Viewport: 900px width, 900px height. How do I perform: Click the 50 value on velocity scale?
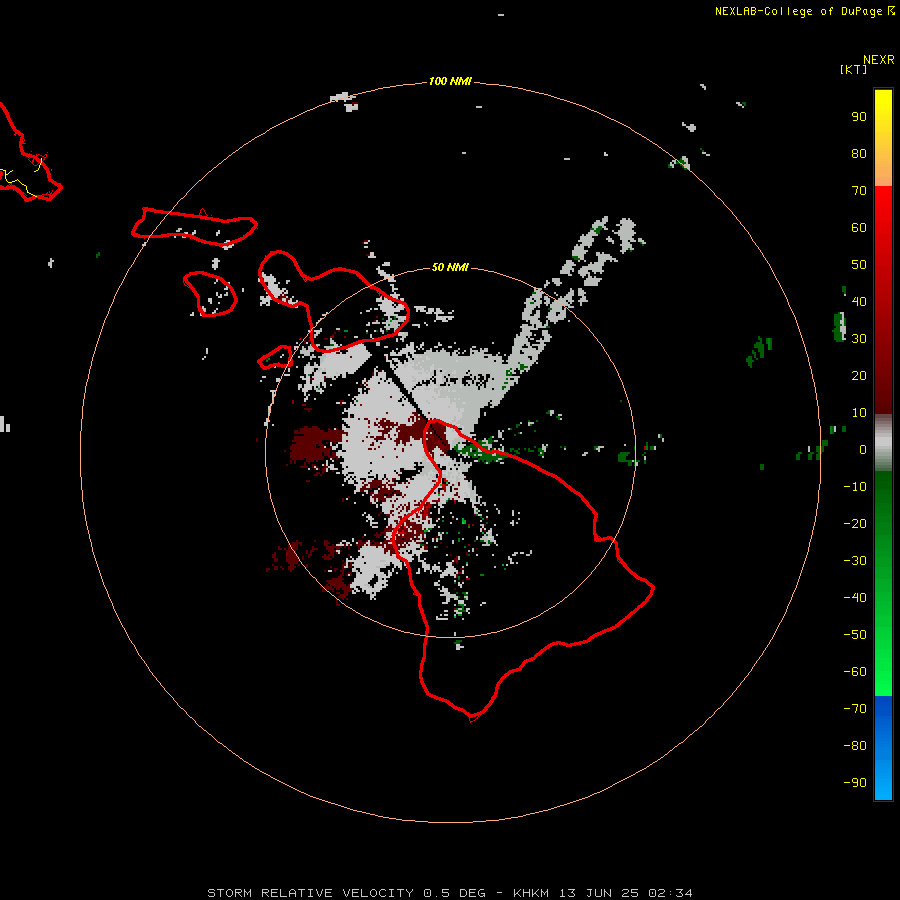(859, 265)
